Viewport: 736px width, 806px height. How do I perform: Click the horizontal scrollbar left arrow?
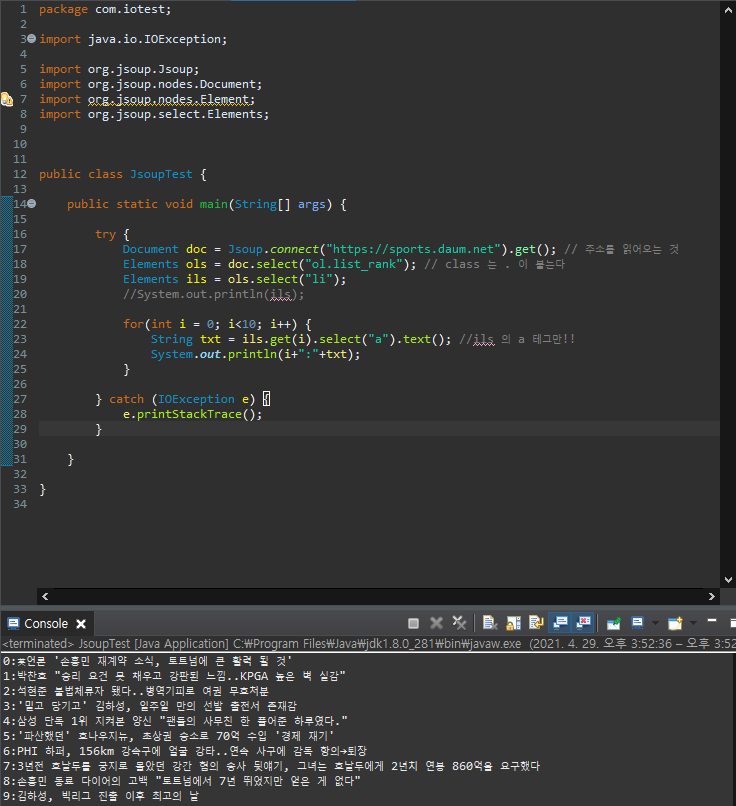pos(45,596)
